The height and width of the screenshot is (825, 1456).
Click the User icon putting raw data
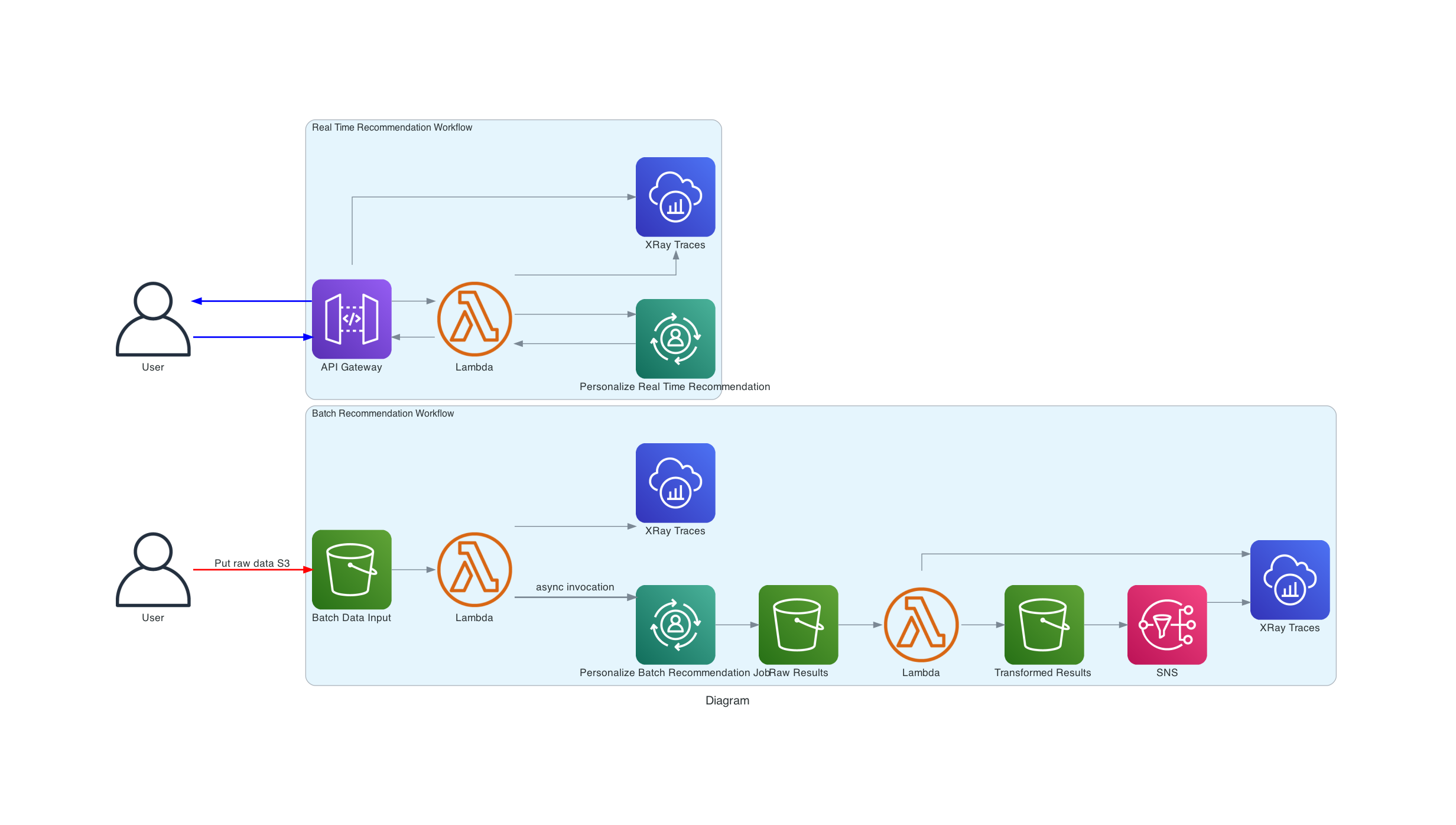(x=153, y=569)
